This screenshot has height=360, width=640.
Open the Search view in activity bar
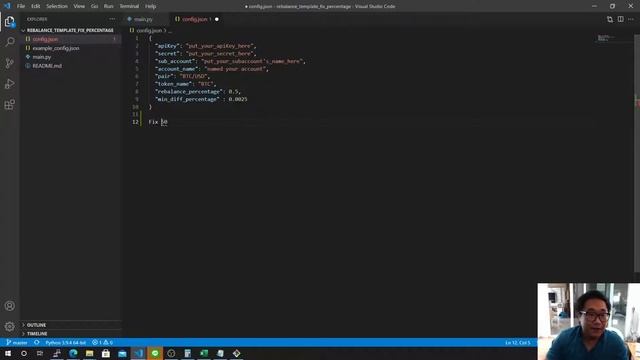pos(10,42)
